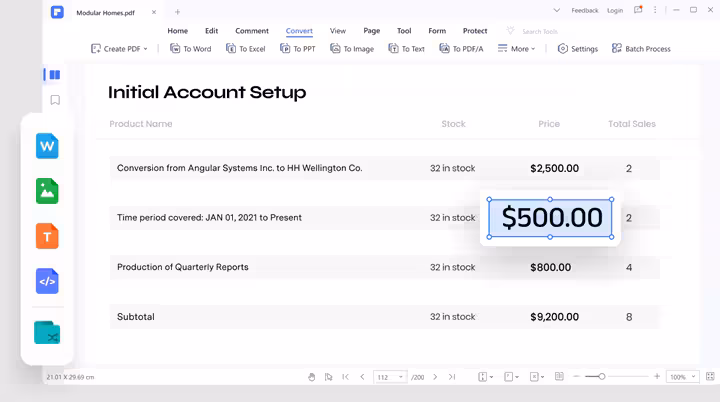Click the Subtotal row label
Image resolution: width=720 pixels, height=402 pixels.
(x=135, y=317)
